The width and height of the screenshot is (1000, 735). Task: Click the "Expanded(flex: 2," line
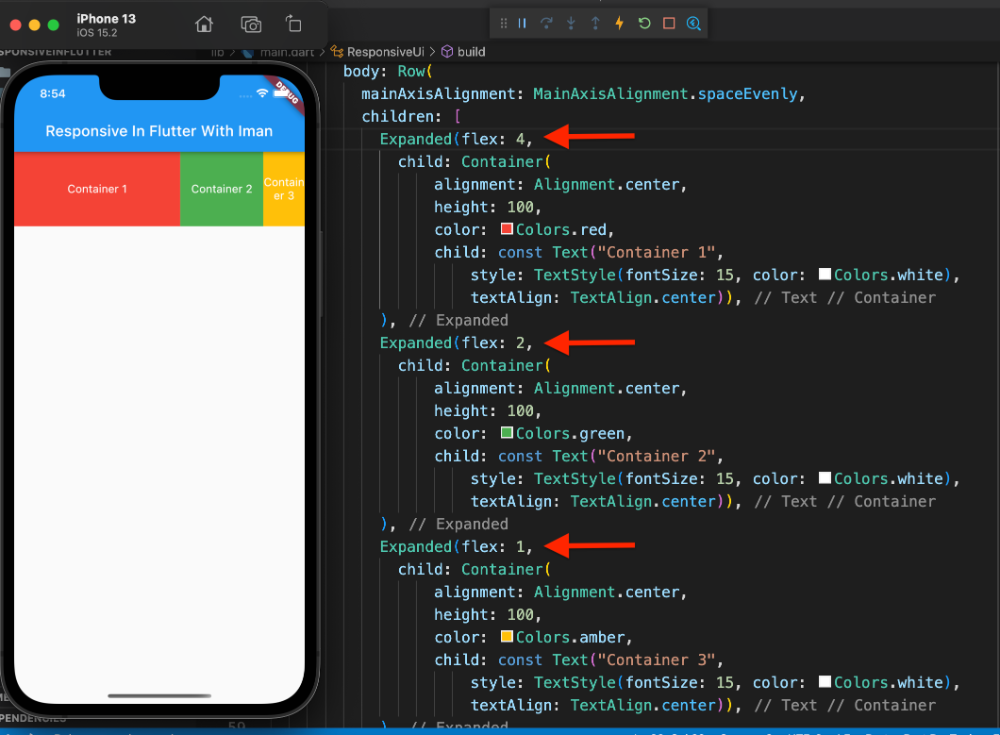(x=456, y=343)
